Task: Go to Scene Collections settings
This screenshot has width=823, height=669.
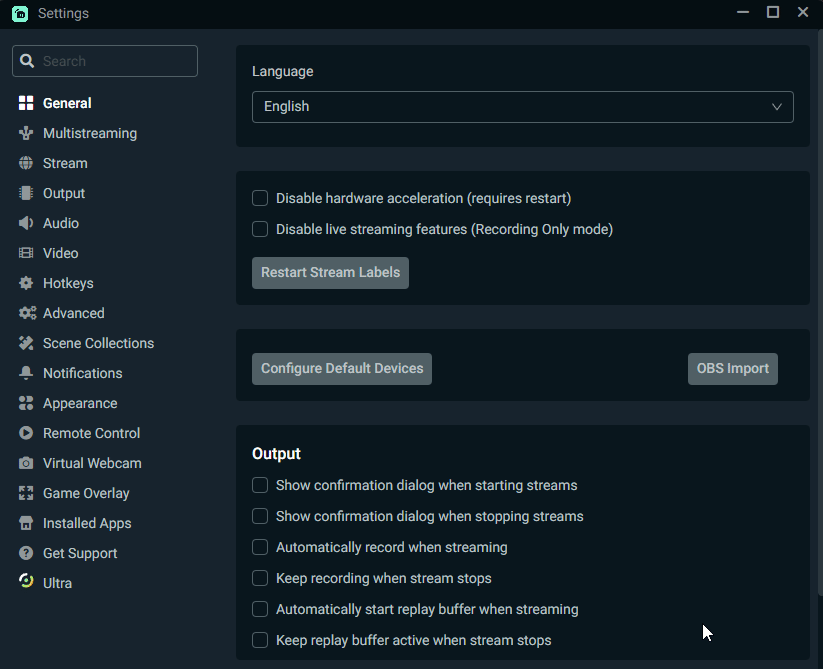Action: pos(98,343)
